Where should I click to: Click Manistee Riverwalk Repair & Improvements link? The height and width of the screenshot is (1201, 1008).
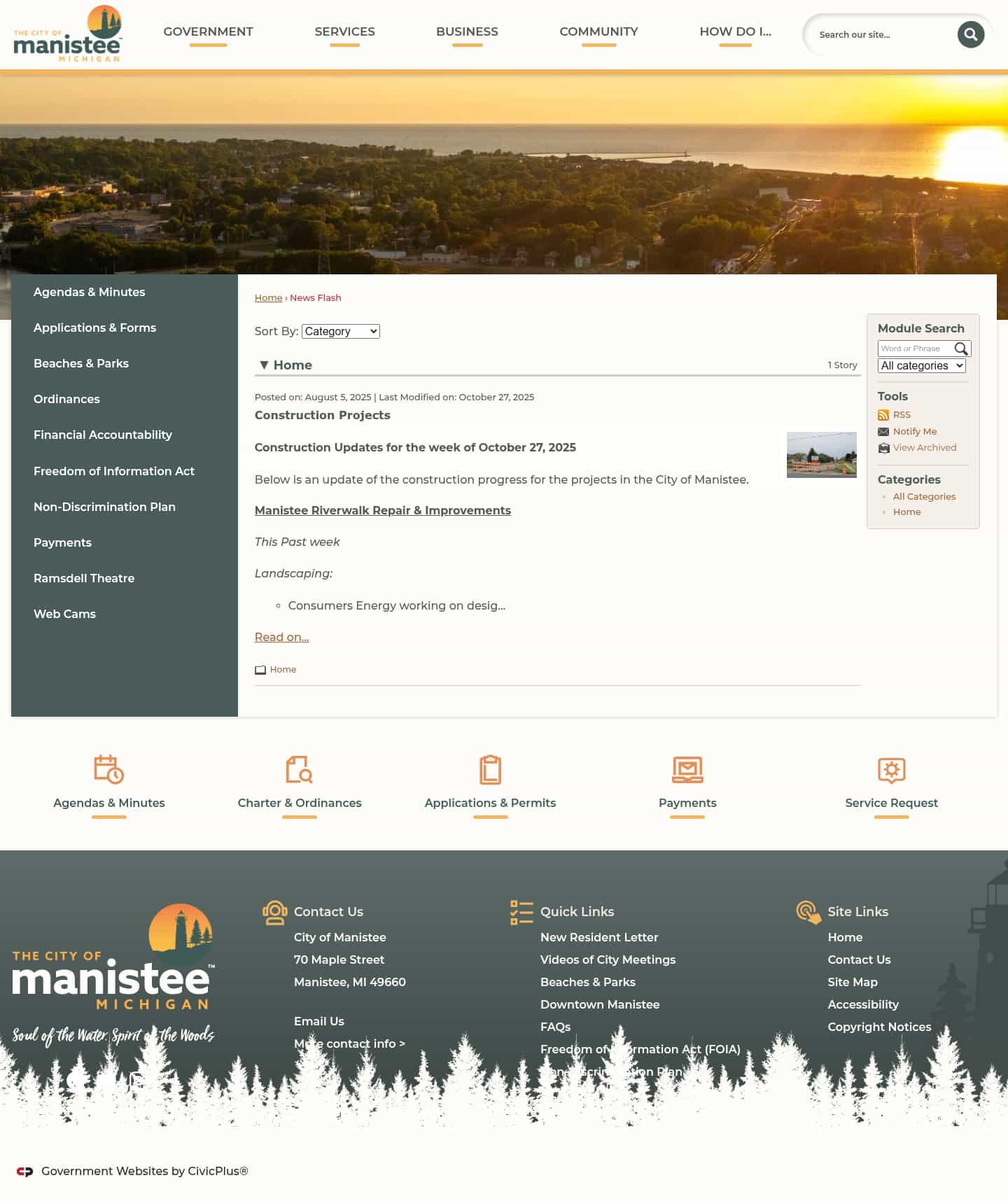coord(382,510)
